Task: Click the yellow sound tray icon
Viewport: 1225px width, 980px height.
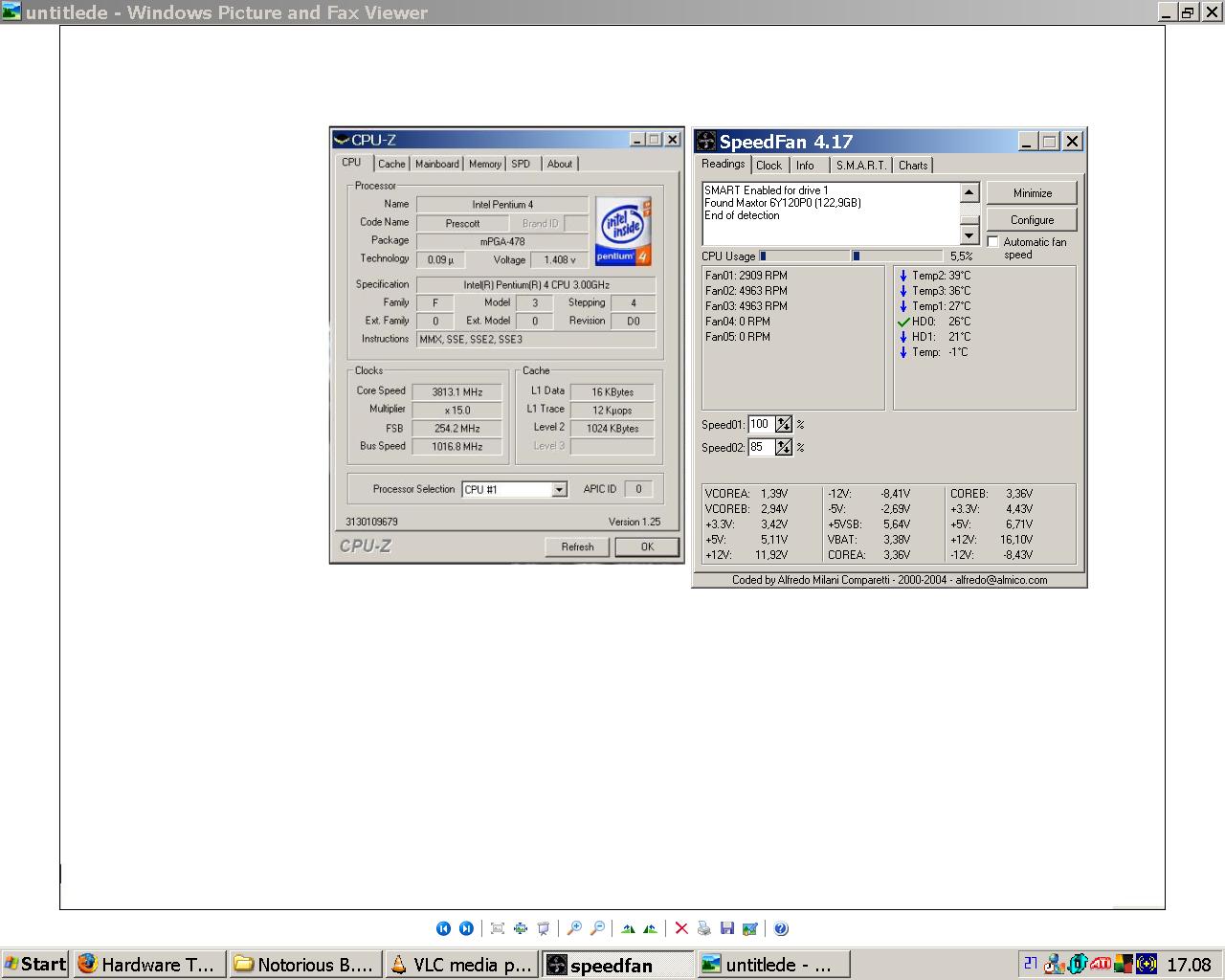Action: (1147, 964)
